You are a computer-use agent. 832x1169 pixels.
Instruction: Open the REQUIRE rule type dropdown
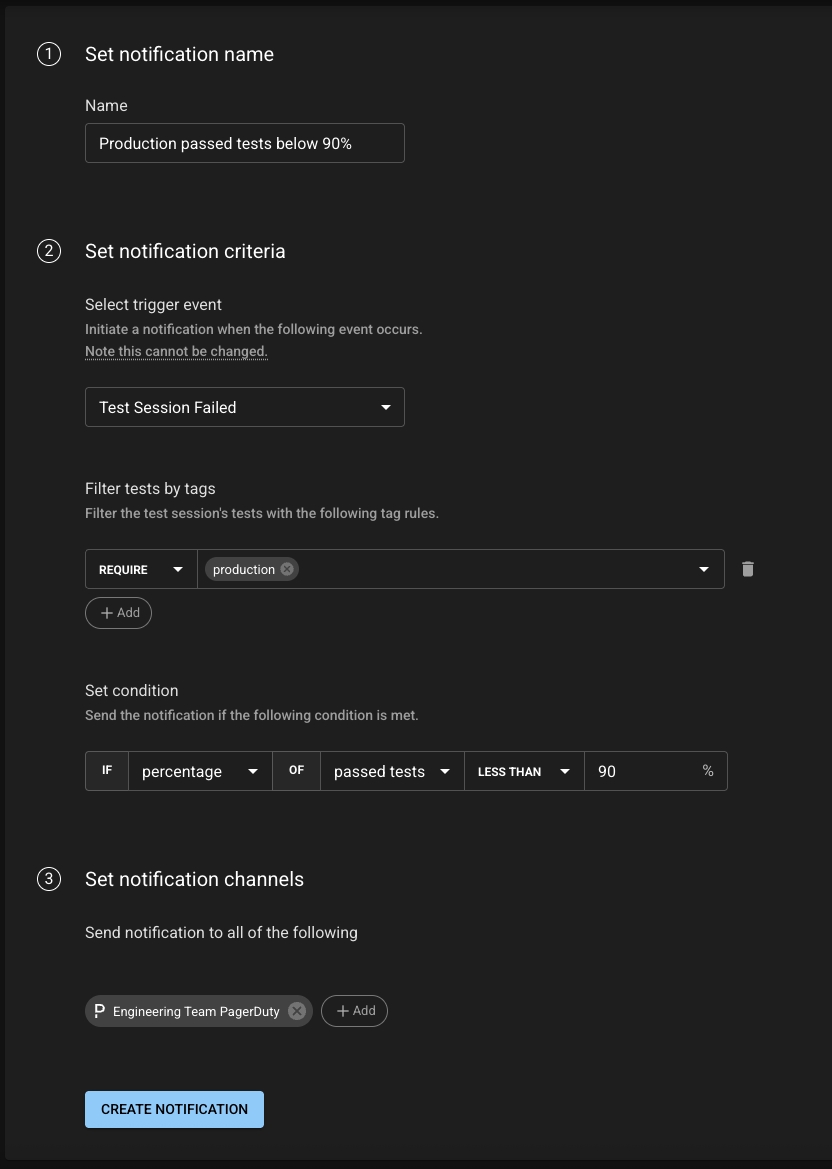(141, 569)
